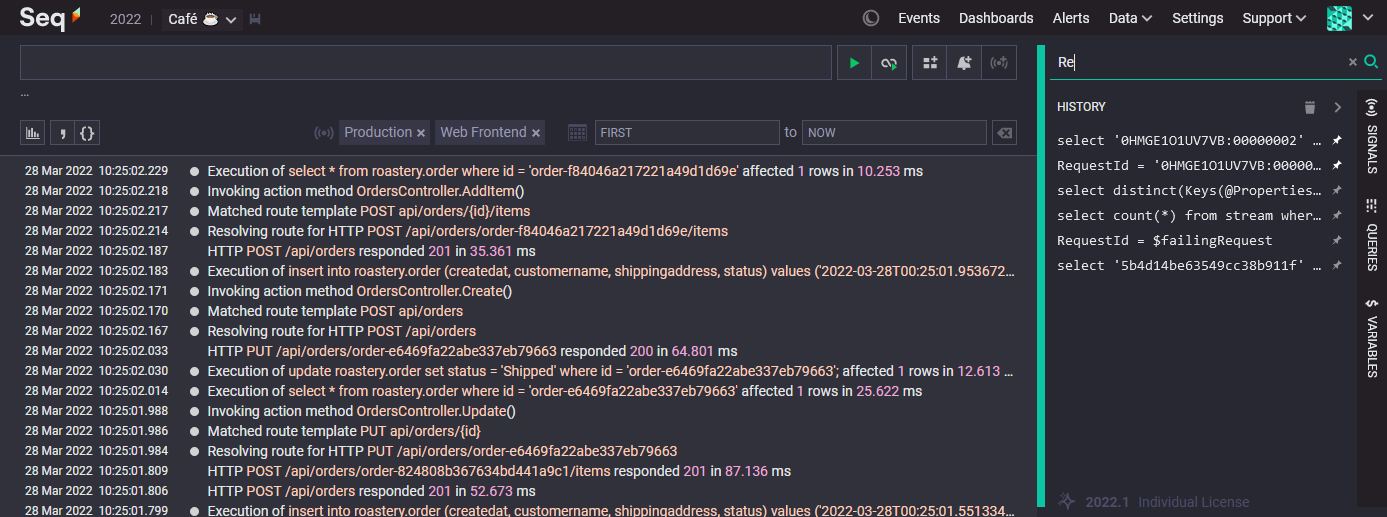Click the main query input box
This screenshot has width=1387, height=517.
[x=426, y=63]
